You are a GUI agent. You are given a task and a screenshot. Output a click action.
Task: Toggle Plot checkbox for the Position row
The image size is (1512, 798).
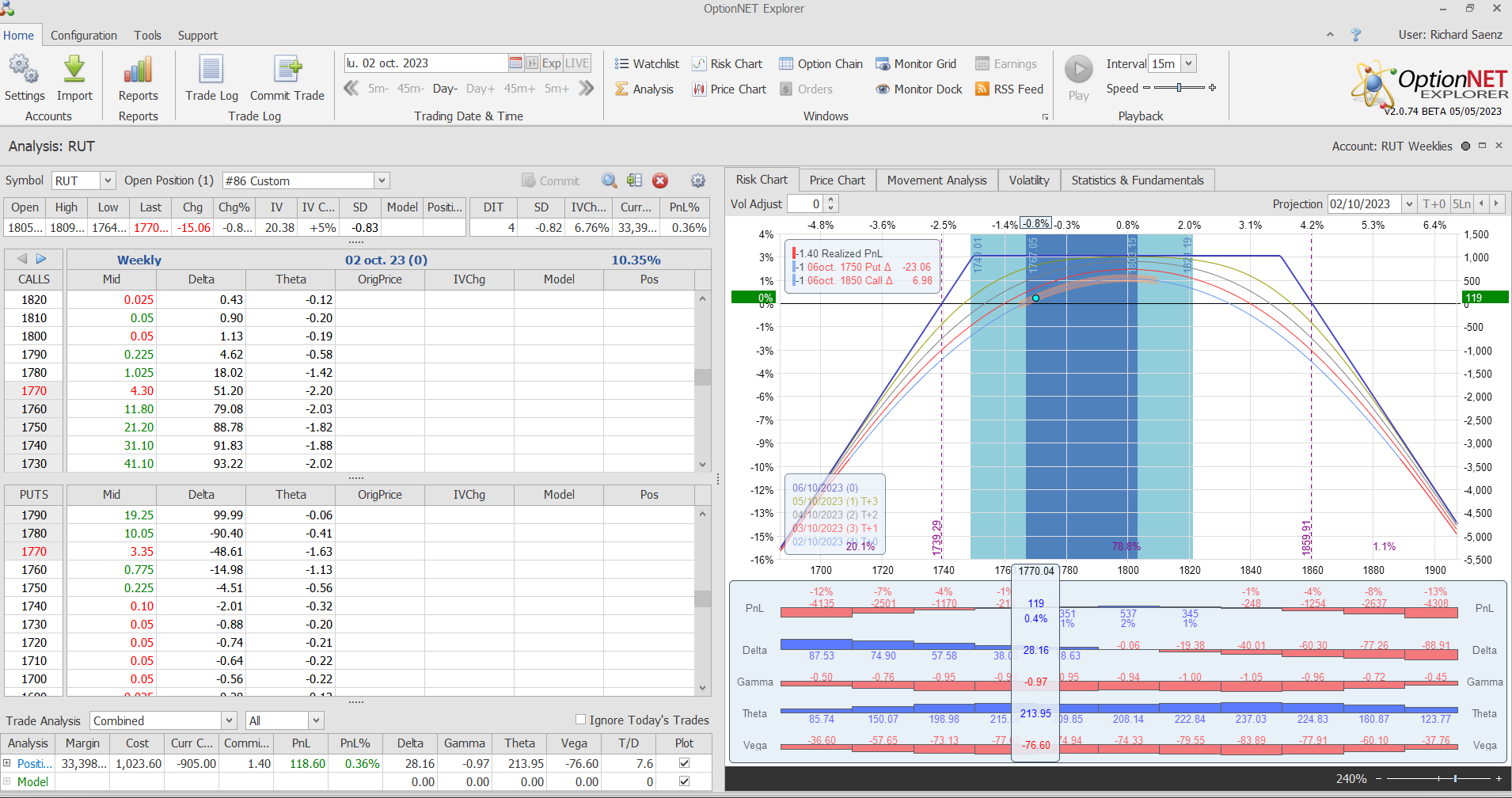tap(684, 763)
